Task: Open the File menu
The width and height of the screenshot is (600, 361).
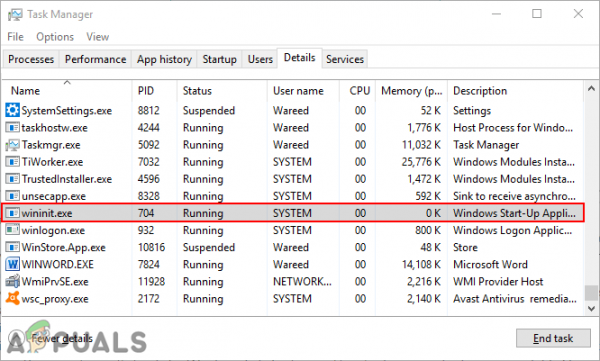Action: point(15,37)
